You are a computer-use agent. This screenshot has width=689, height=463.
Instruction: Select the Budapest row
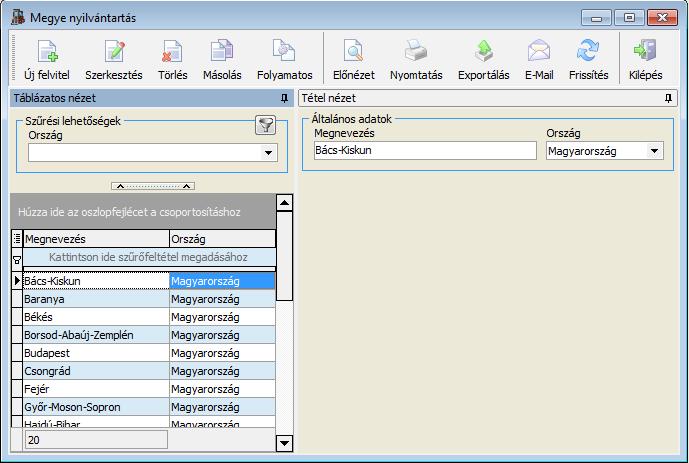point(149,353)
